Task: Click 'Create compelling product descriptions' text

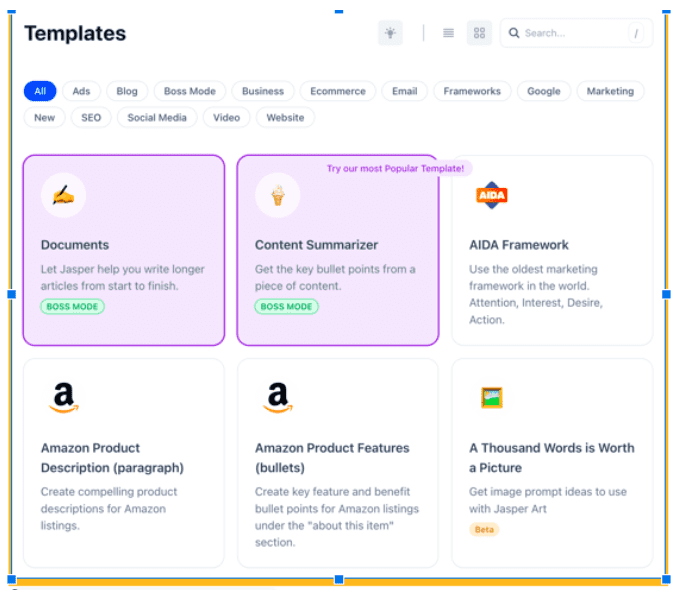Action: pyautogui.click(x=109, y=509)
